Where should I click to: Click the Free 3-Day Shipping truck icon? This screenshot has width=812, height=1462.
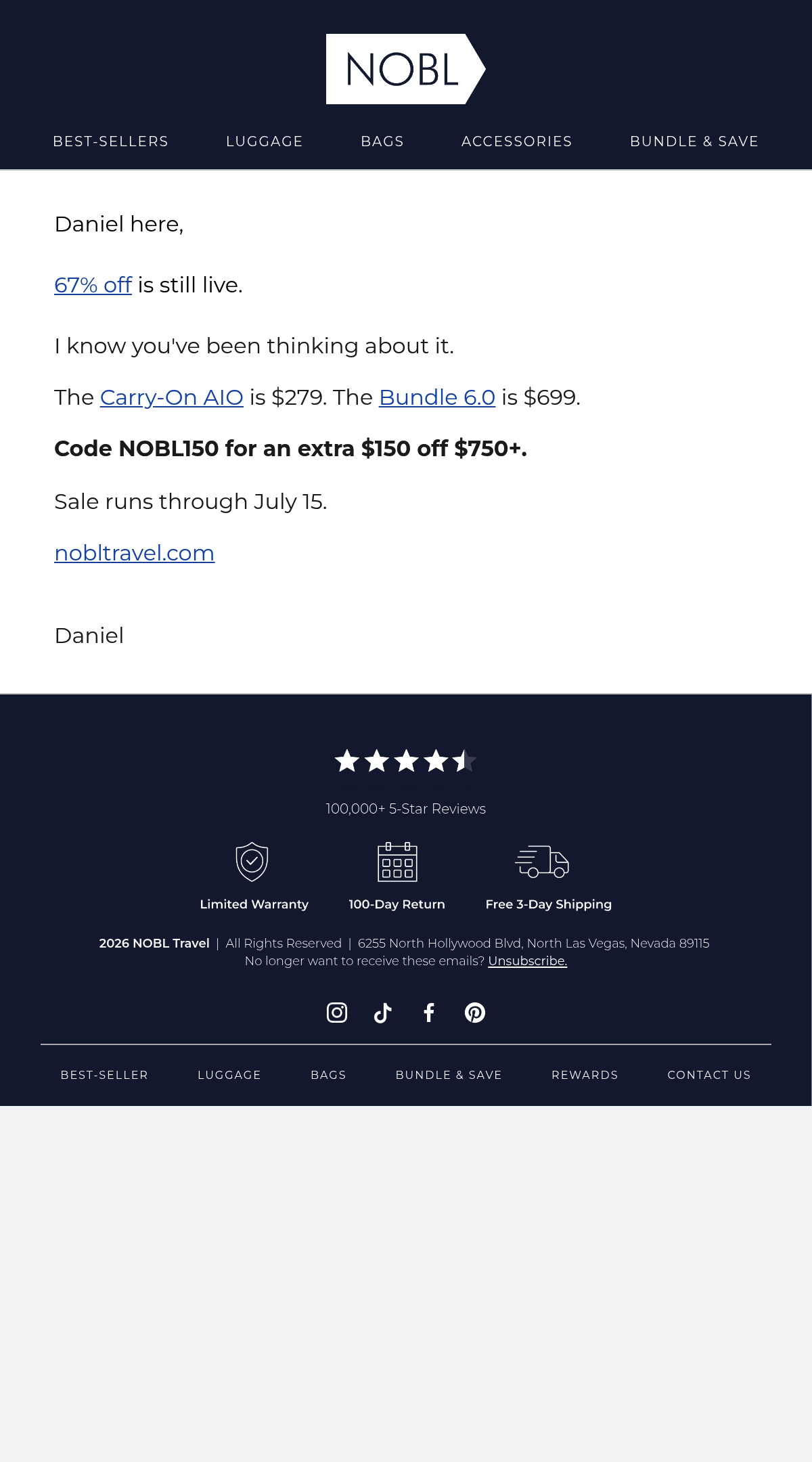(542, 862)
